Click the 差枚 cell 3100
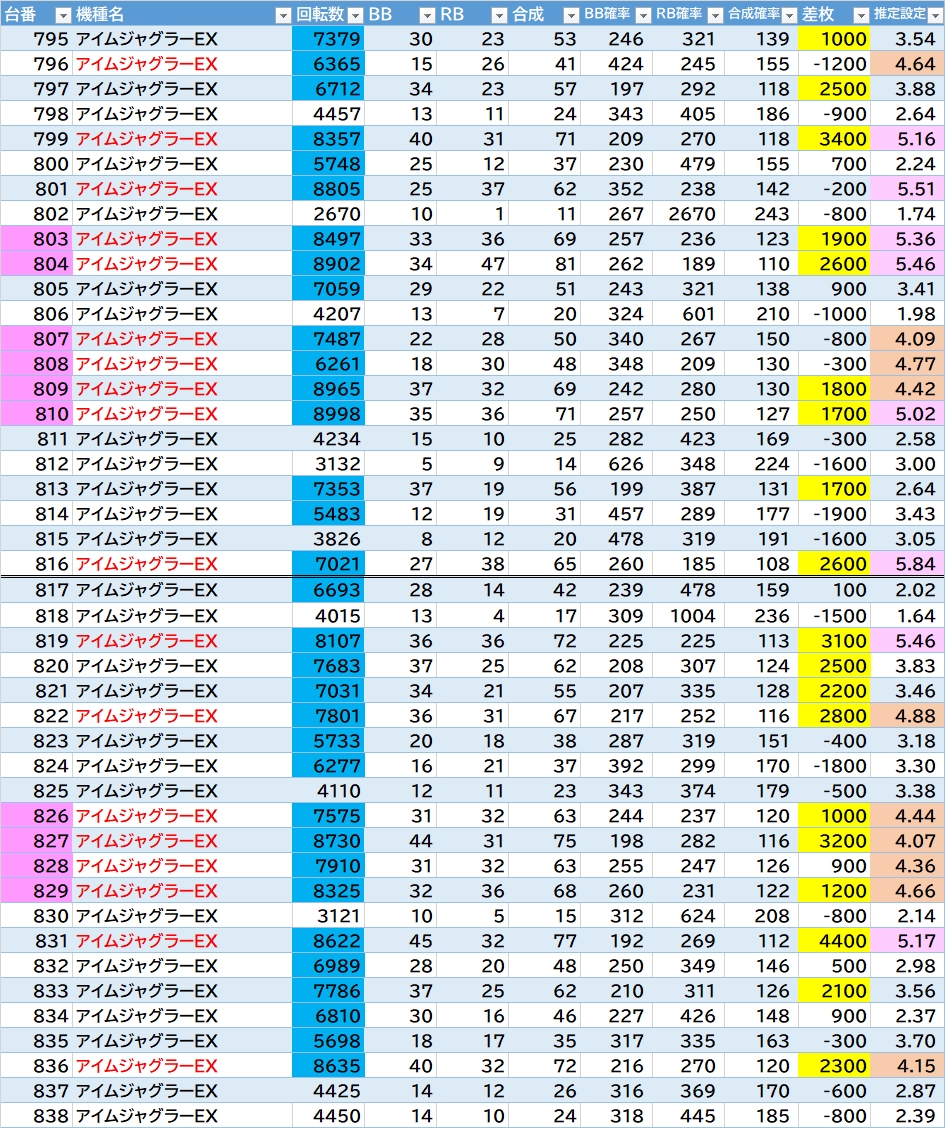 [834, 641]
